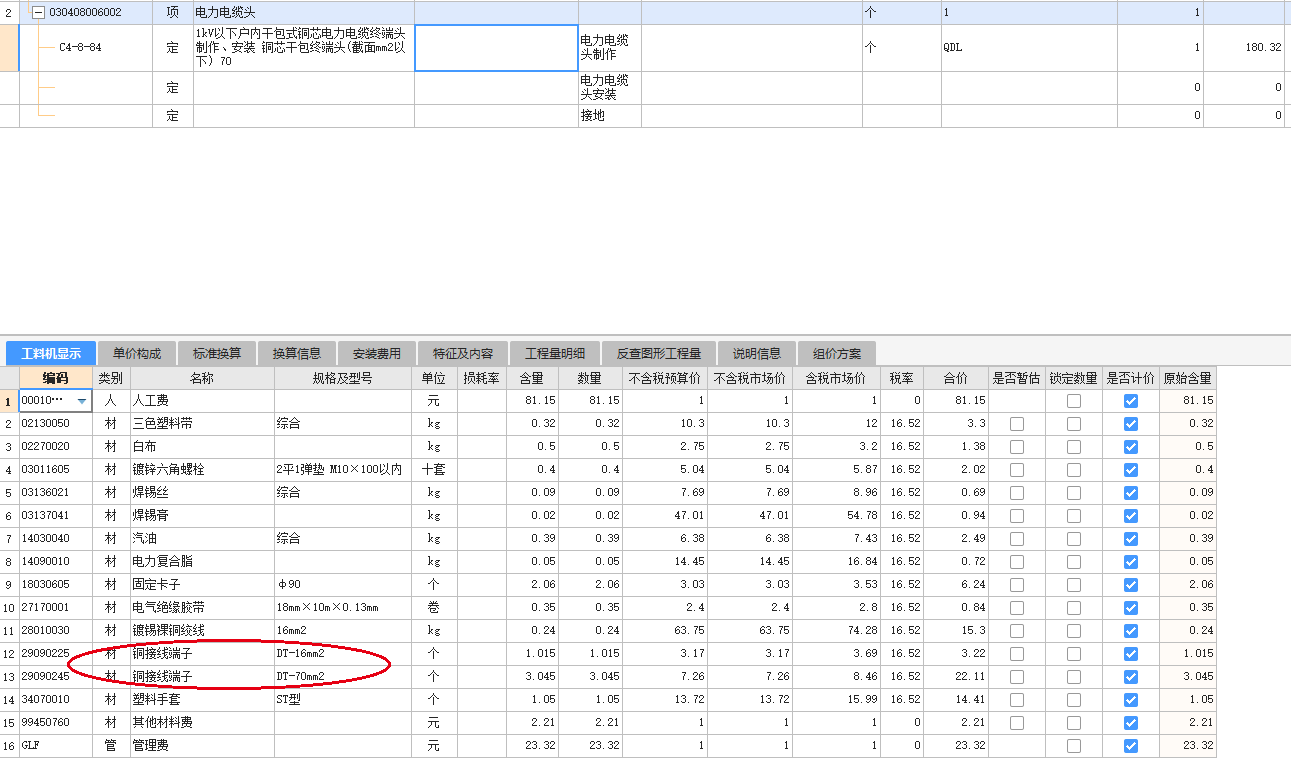
Task: Uncheck 是否计价 for 人工费
Action: (1131, 400)
